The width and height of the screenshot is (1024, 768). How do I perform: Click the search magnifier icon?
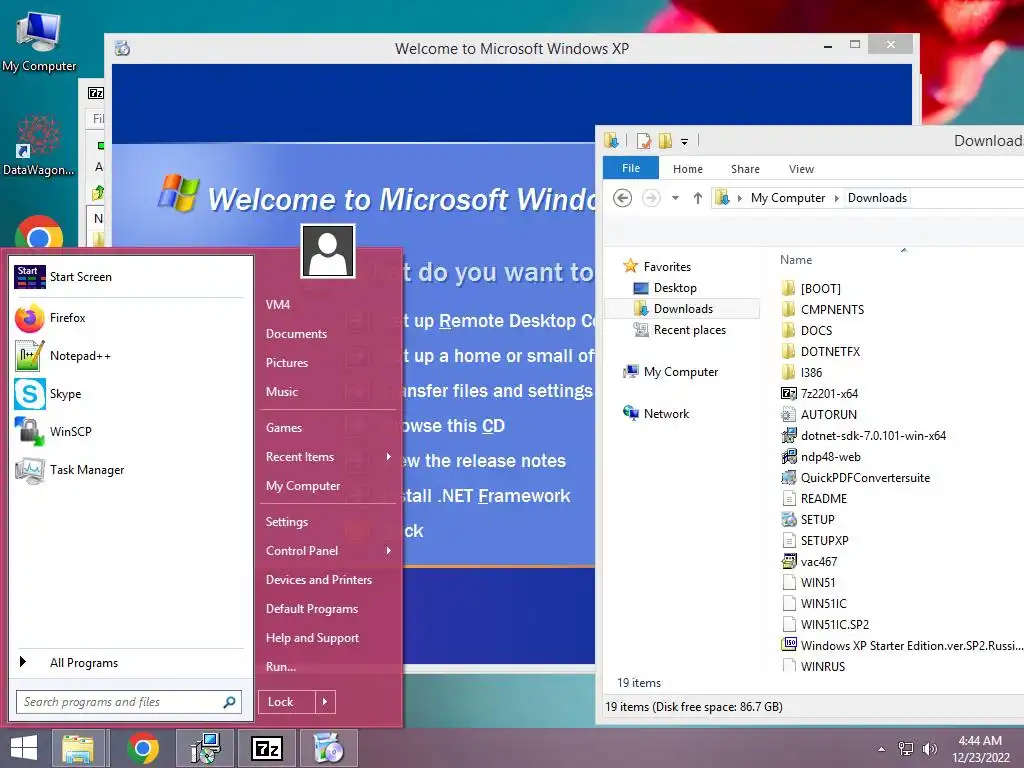coord(229,702)
